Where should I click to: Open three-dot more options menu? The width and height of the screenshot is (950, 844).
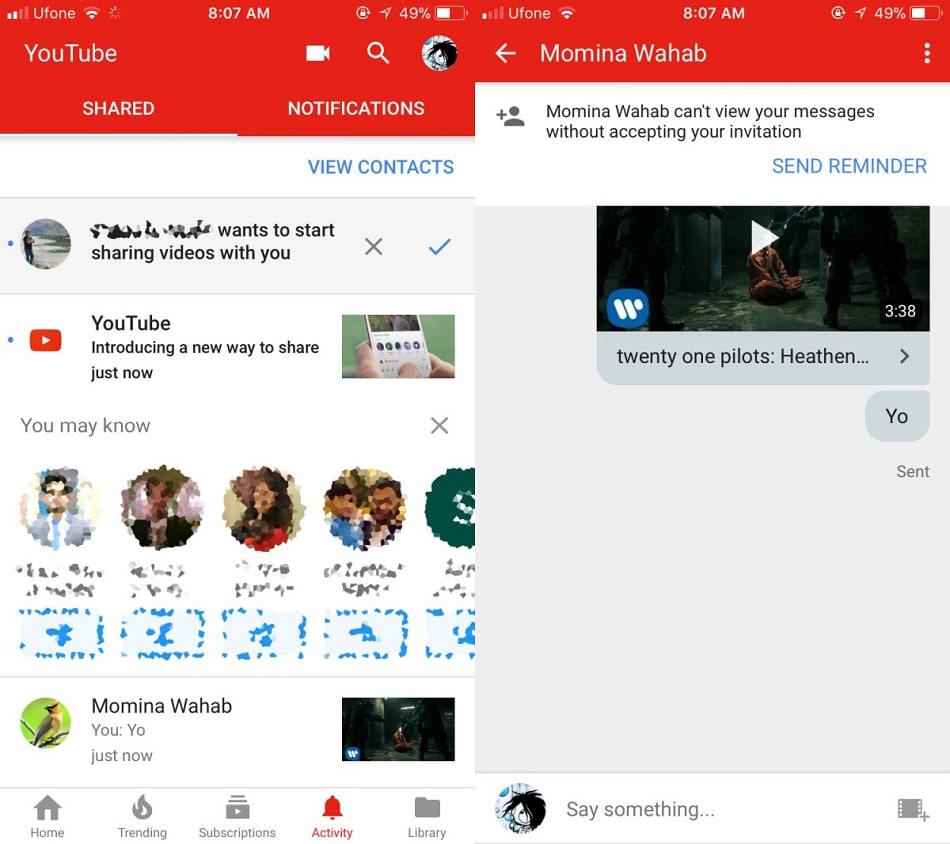[x=926, y=53]
